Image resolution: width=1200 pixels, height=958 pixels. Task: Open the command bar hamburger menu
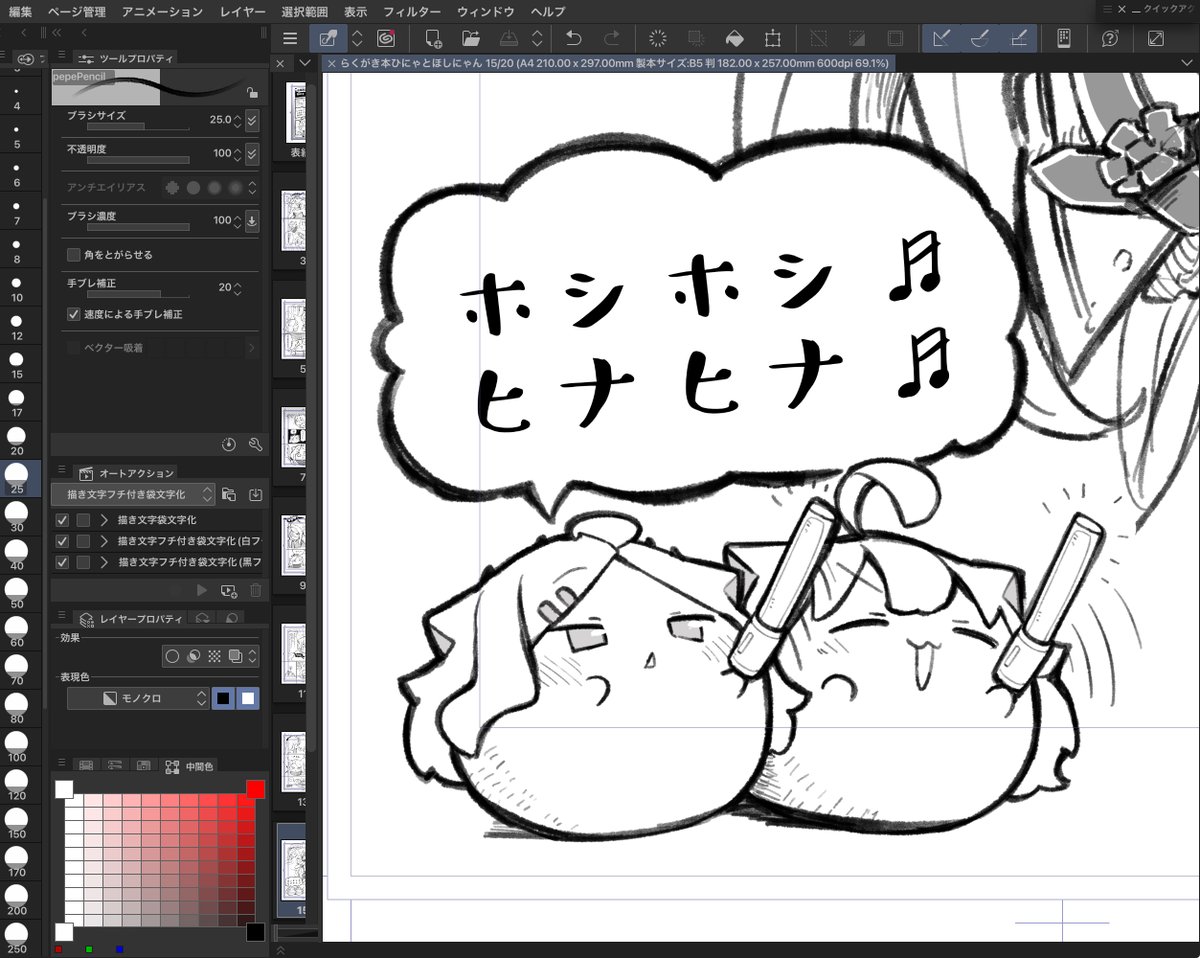tap(290, 38)
